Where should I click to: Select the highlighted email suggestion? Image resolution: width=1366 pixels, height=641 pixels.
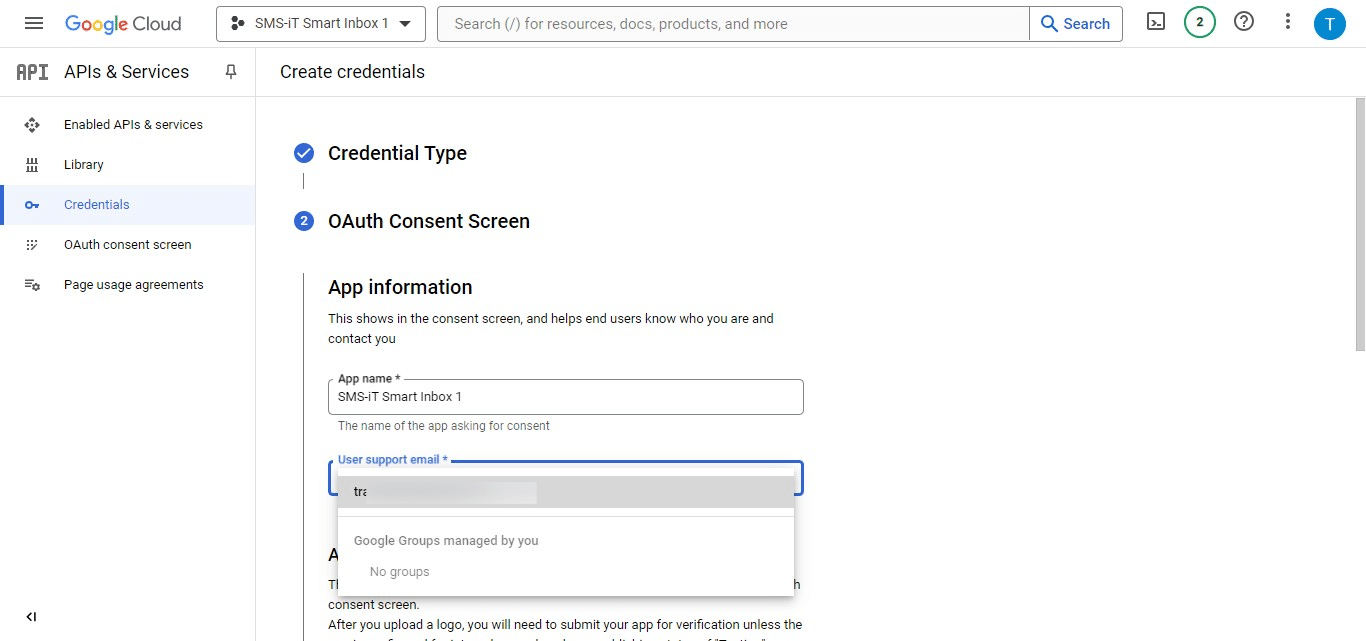440,491
